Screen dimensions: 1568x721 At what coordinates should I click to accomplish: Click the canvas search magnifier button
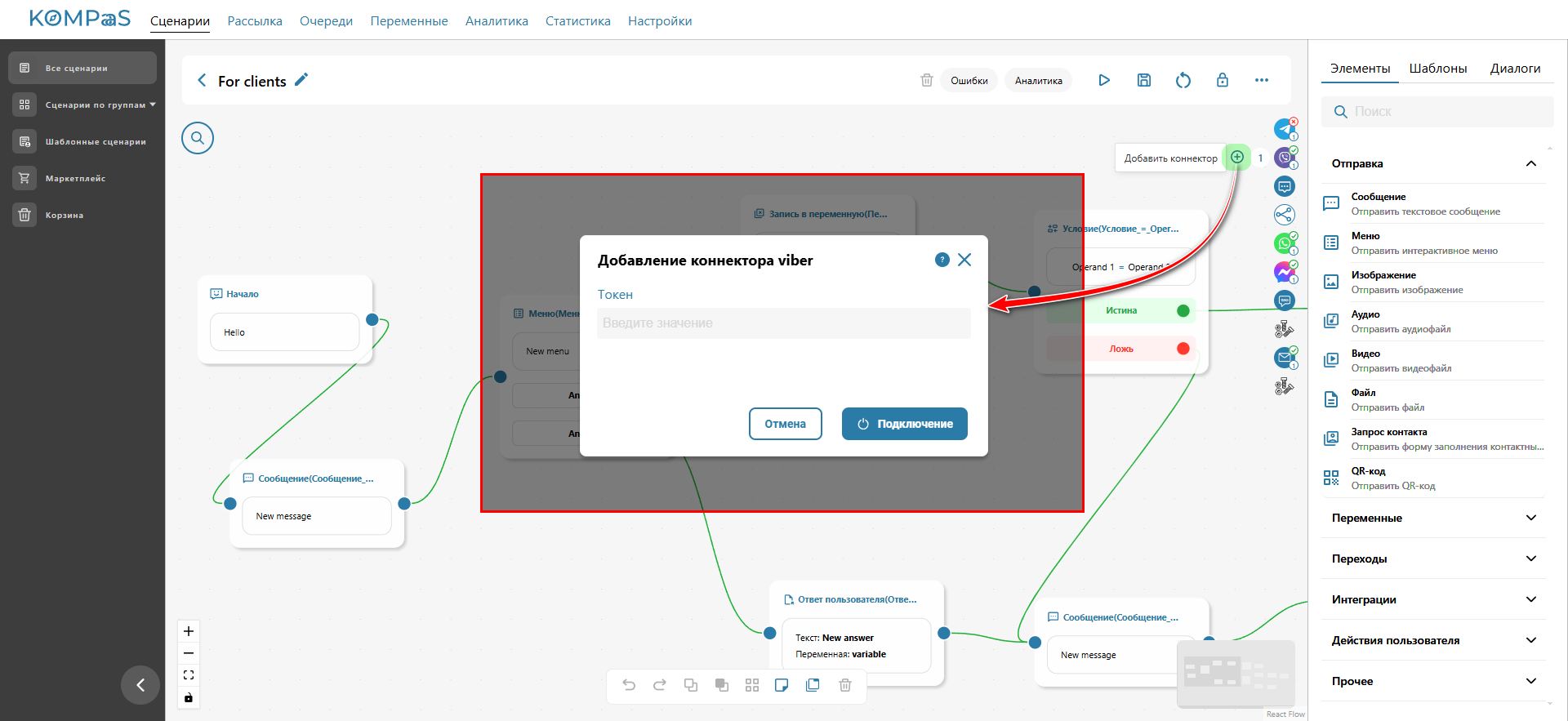point(198,138)
